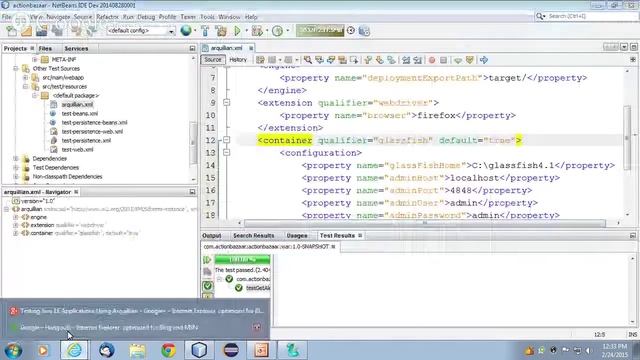Image resolution: width=640 pixels, height=360 pixels.
Task: Click the Build Project hammer icon
Action: tap(205, 31)
